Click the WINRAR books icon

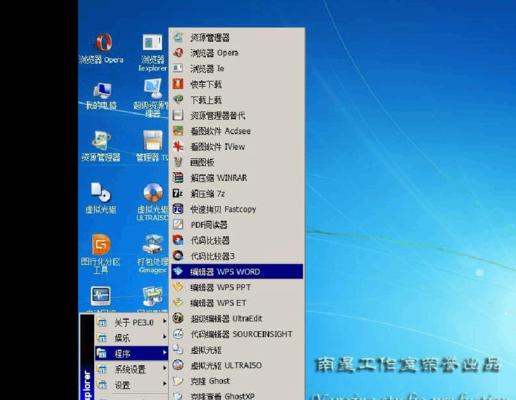pyautogui.click(x=178, y=178)
